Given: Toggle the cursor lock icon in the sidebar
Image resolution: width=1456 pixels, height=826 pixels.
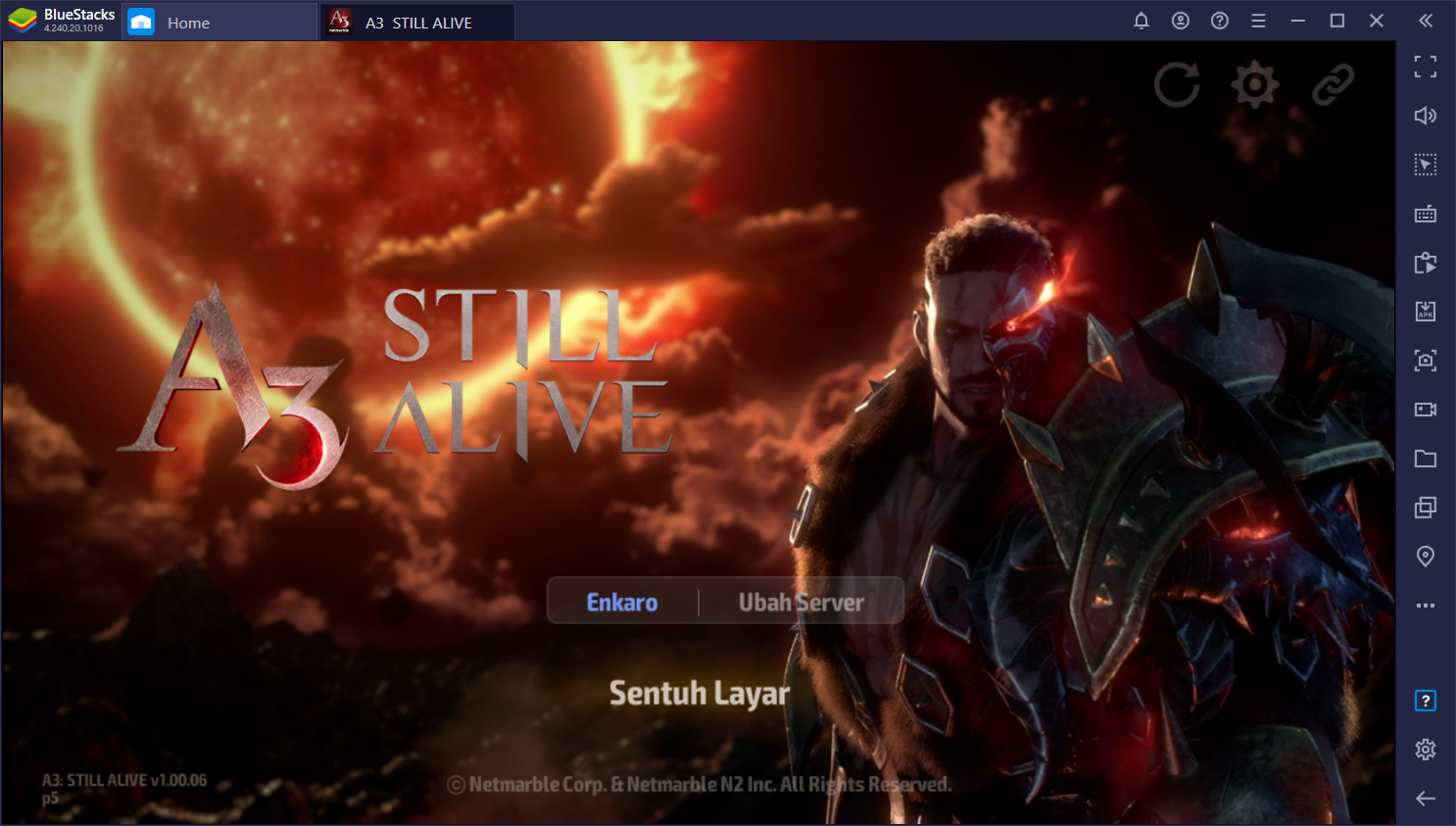Looking at the screenshot, I should pos(1426,165).
